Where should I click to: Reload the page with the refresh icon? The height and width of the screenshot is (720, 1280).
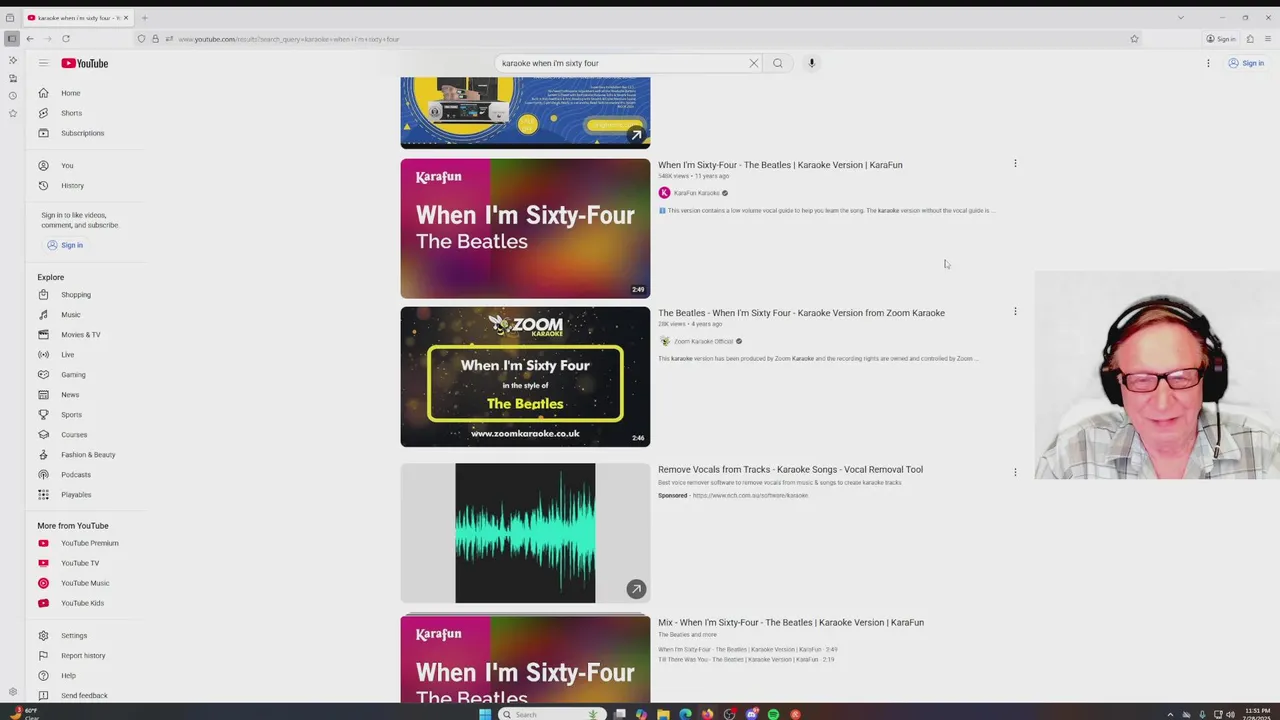point(66,39)
